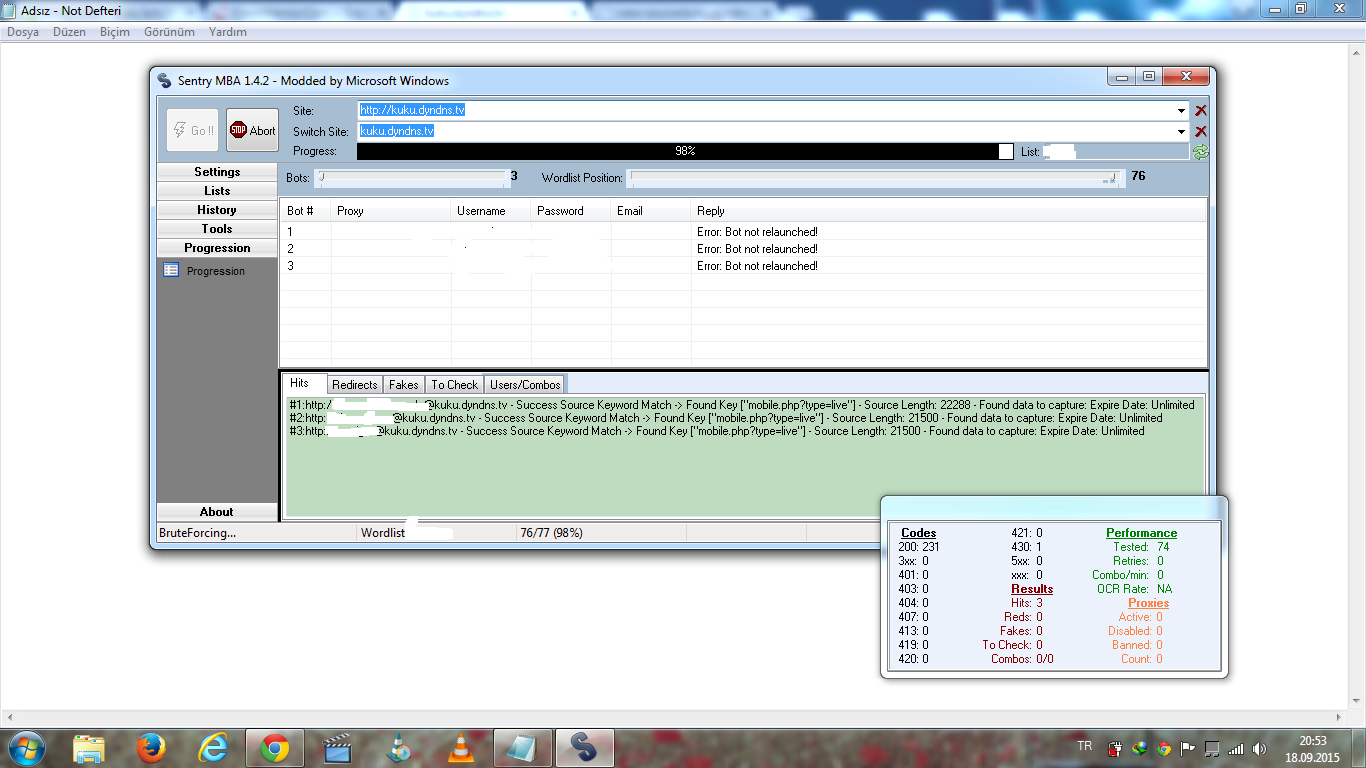Click the Reply column header
The width and height of the screenshot is (1366, 768).
tap(711, 211)
